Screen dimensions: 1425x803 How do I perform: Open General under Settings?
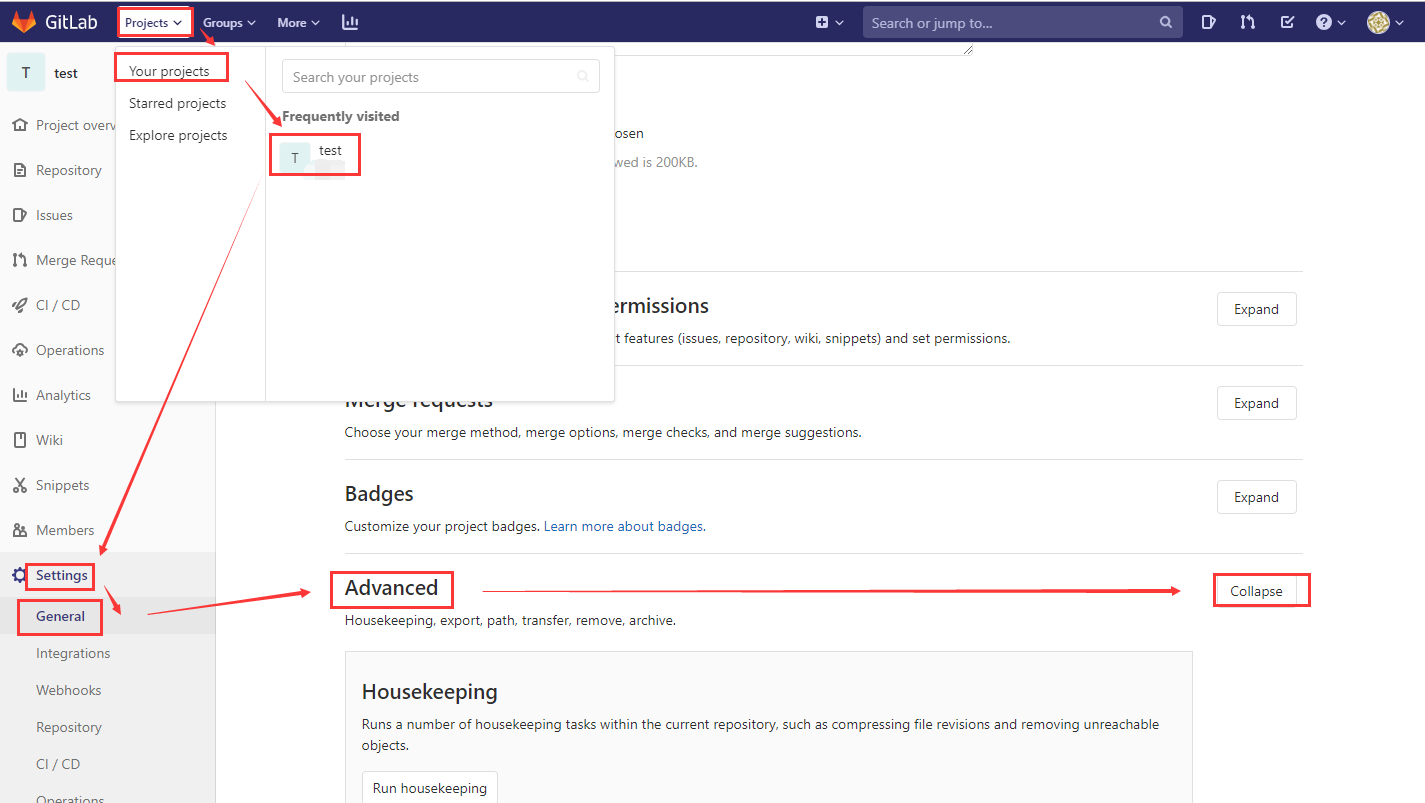tap(60, 616)
